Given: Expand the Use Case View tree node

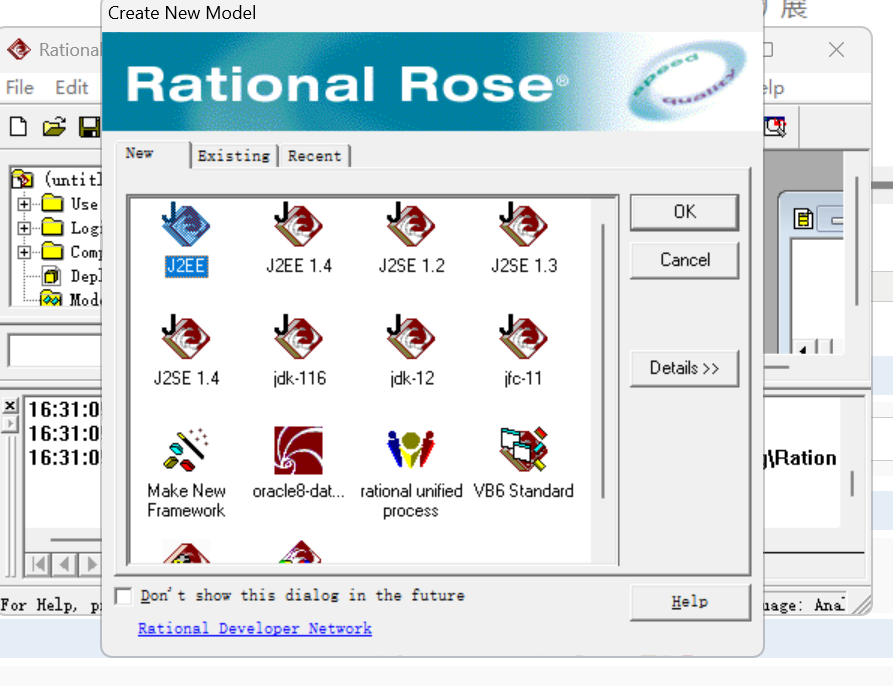Looking at the screenshot, I should [x=24, y=203].
